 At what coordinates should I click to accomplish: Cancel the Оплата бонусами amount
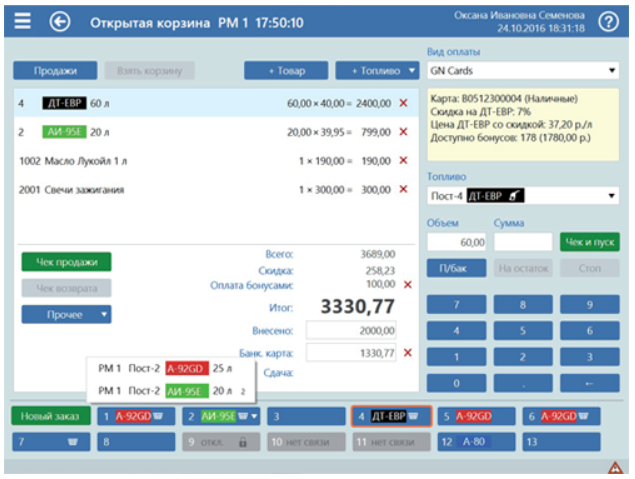(x=408, y=285)
